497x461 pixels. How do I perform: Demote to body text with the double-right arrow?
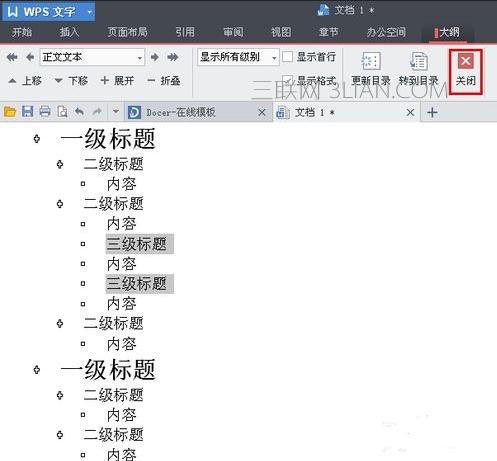point(173,57)
